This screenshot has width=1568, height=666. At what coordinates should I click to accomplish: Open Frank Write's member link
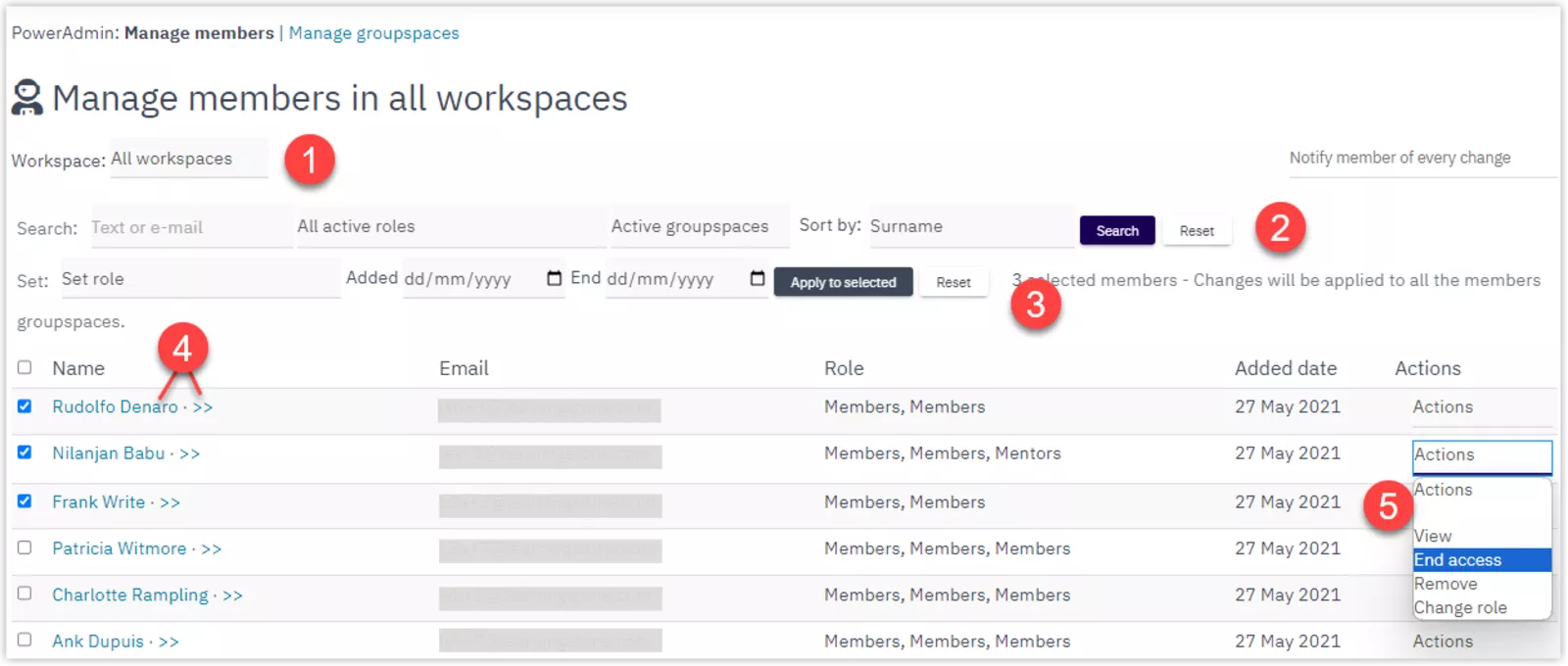(98, 502)
